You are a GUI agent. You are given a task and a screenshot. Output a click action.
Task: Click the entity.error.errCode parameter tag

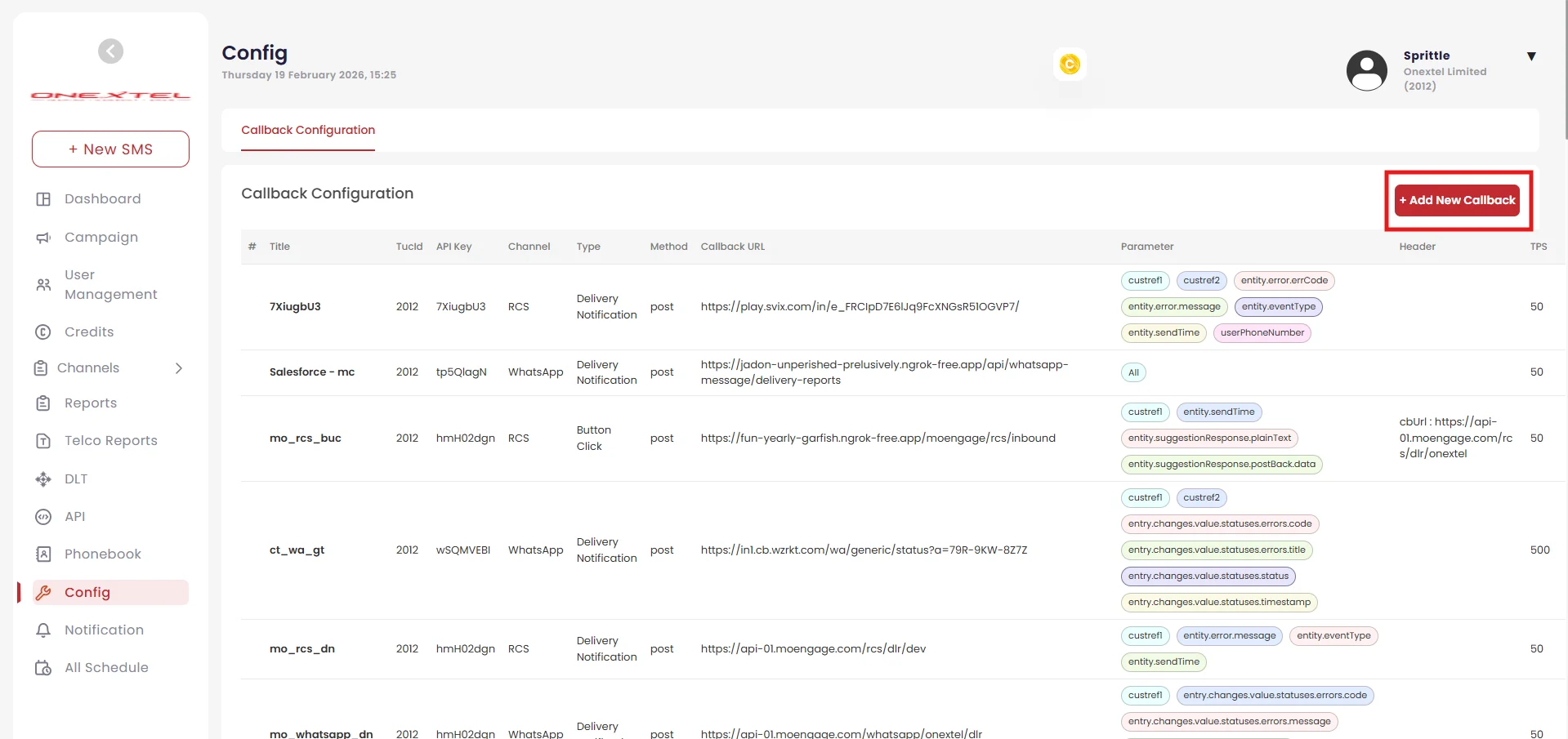1284,281
